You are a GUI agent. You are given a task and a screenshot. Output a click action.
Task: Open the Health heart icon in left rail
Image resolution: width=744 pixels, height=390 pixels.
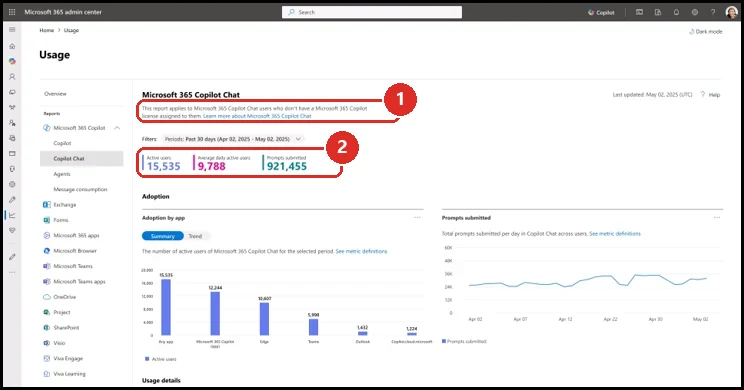pyautogui.click(x=12, y=230)
